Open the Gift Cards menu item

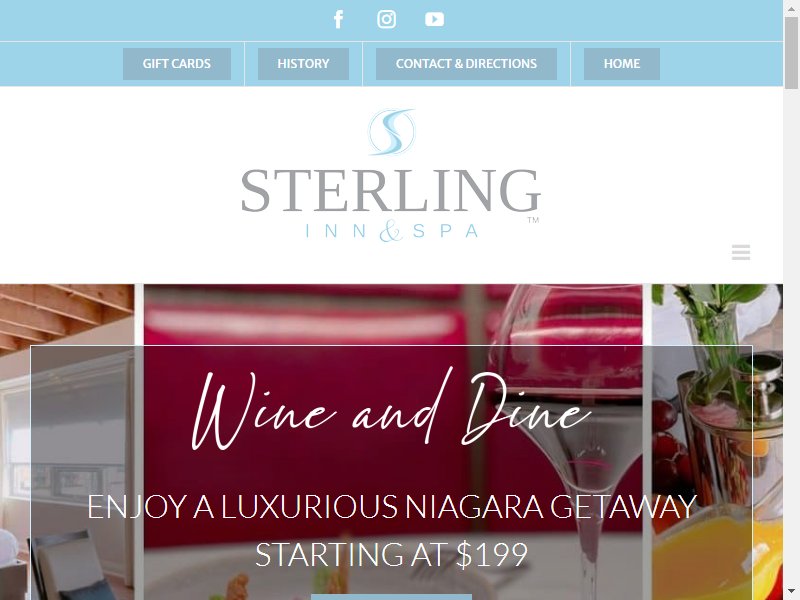click(177, 64)
